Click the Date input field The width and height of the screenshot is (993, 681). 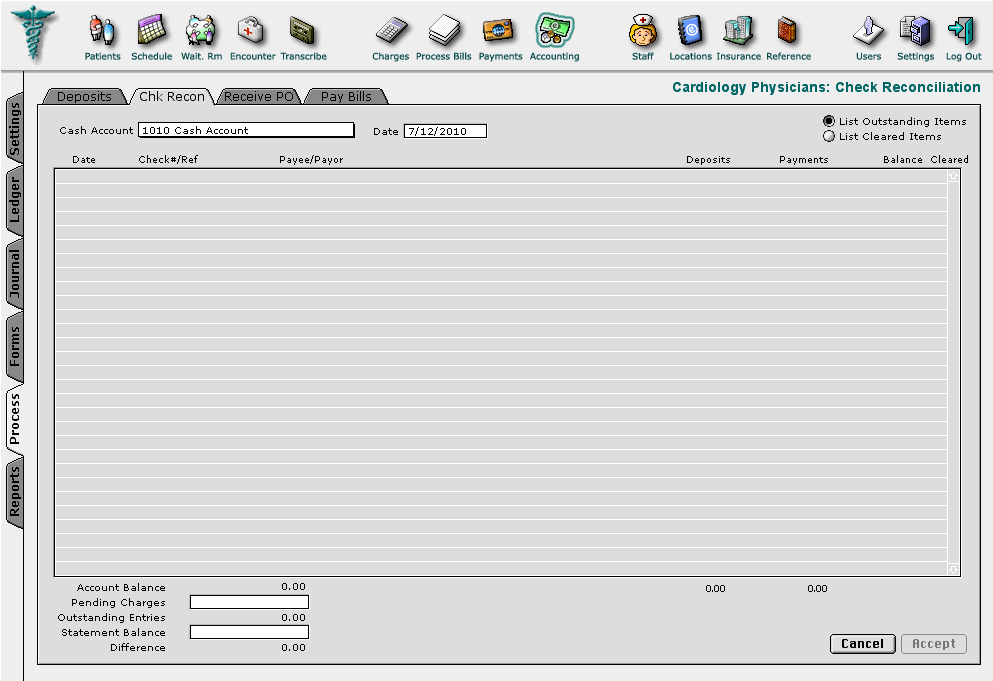click(445, 131)
